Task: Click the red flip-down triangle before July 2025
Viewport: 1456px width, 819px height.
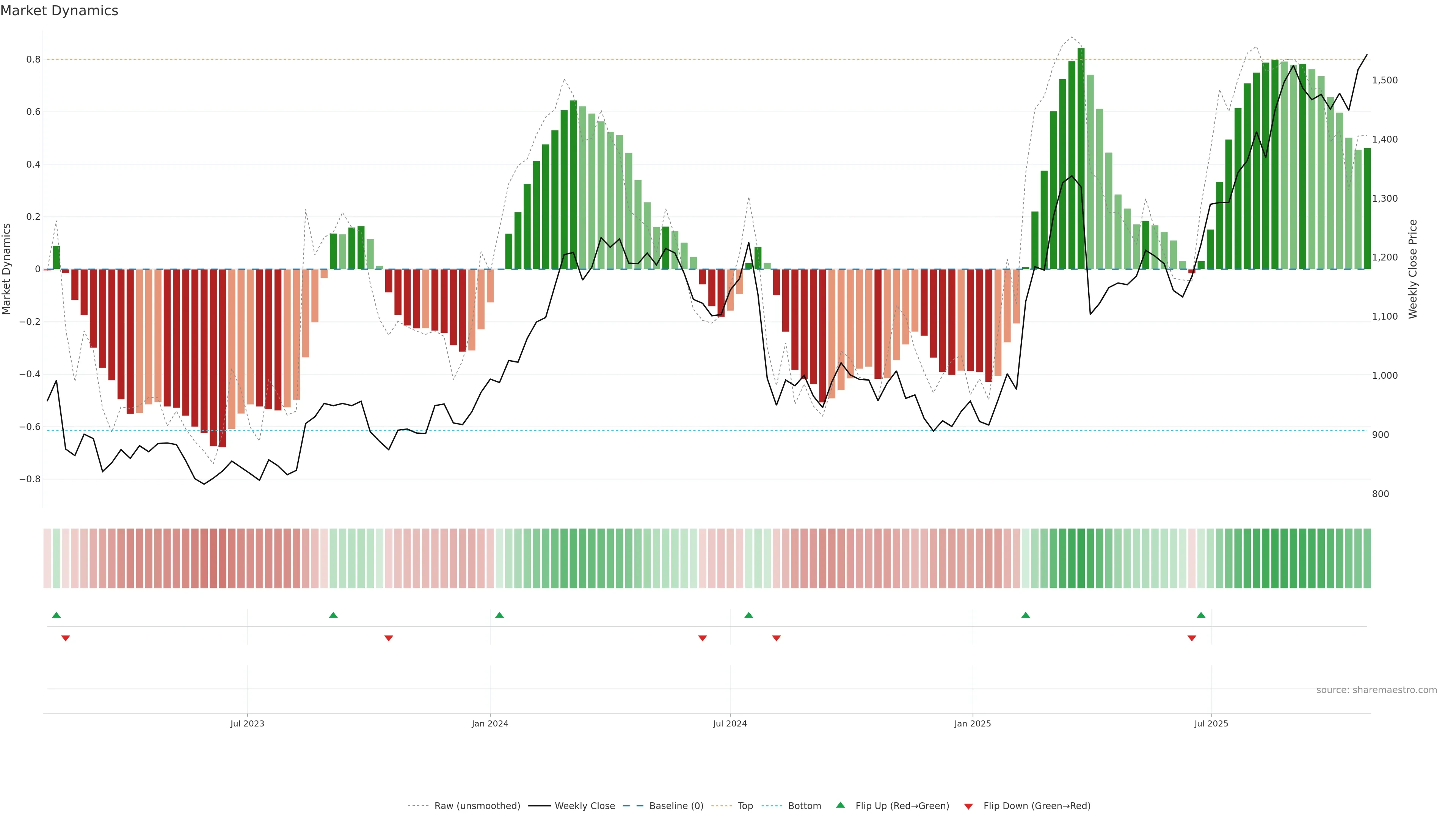Action: coord(1192,638)
